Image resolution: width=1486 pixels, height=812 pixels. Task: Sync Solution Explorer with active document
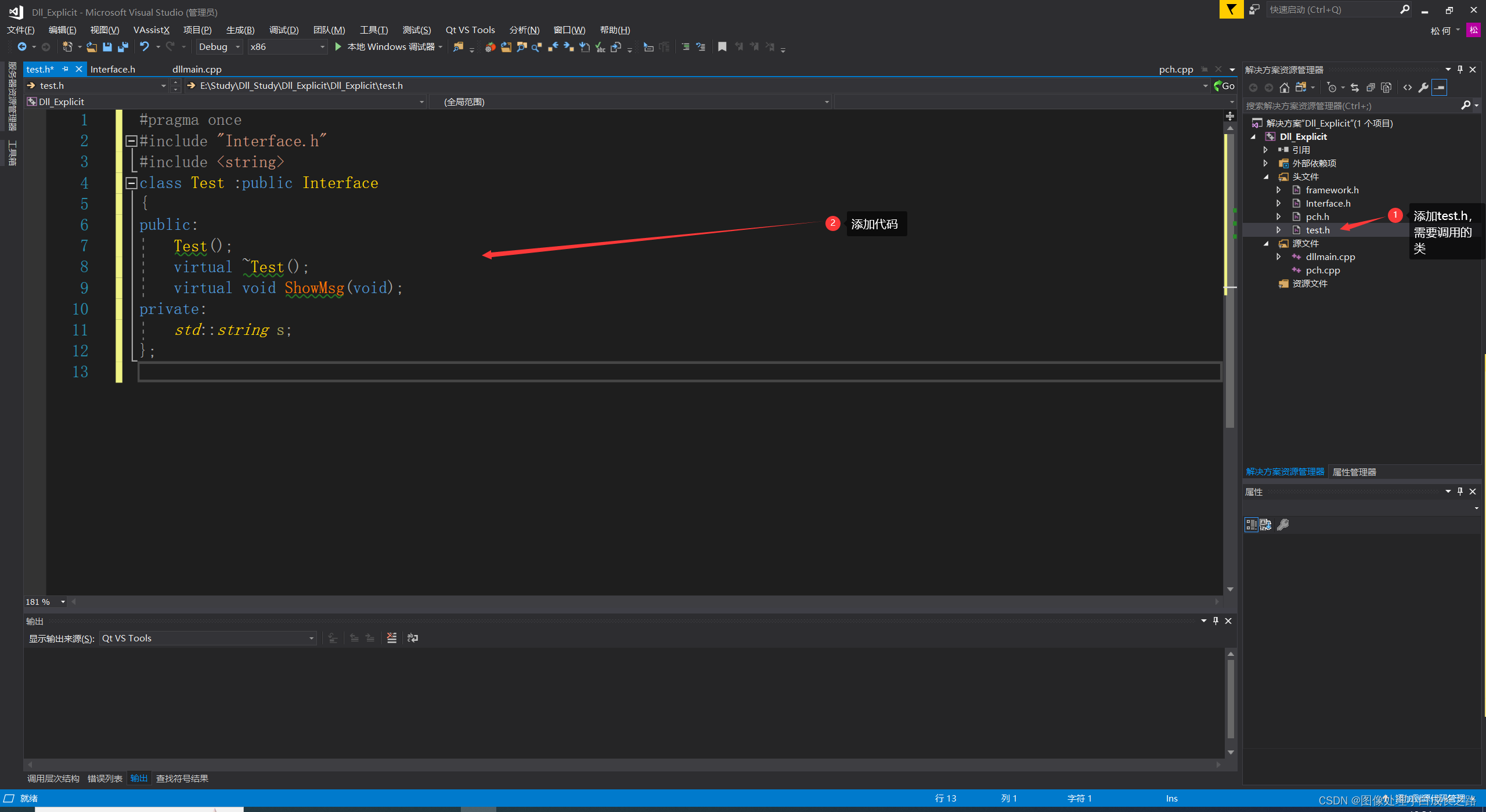coord(1355,87)
